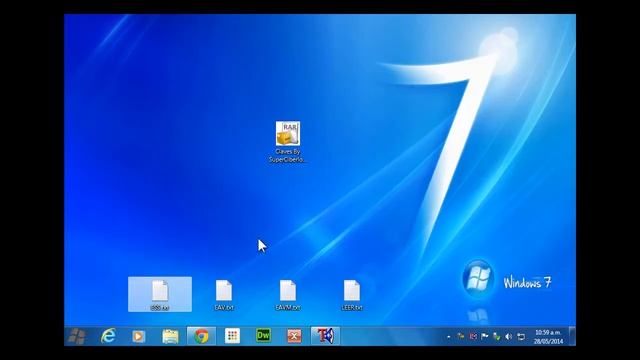Open the colored dots grid app in taskbar

[x=232, y=336]
